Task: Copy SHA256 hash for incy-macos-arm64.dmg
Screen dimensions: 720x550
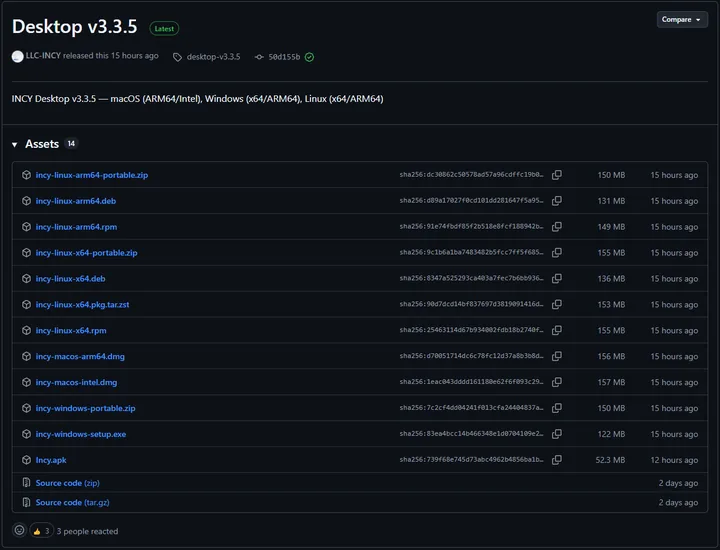Action: [557, 356]
